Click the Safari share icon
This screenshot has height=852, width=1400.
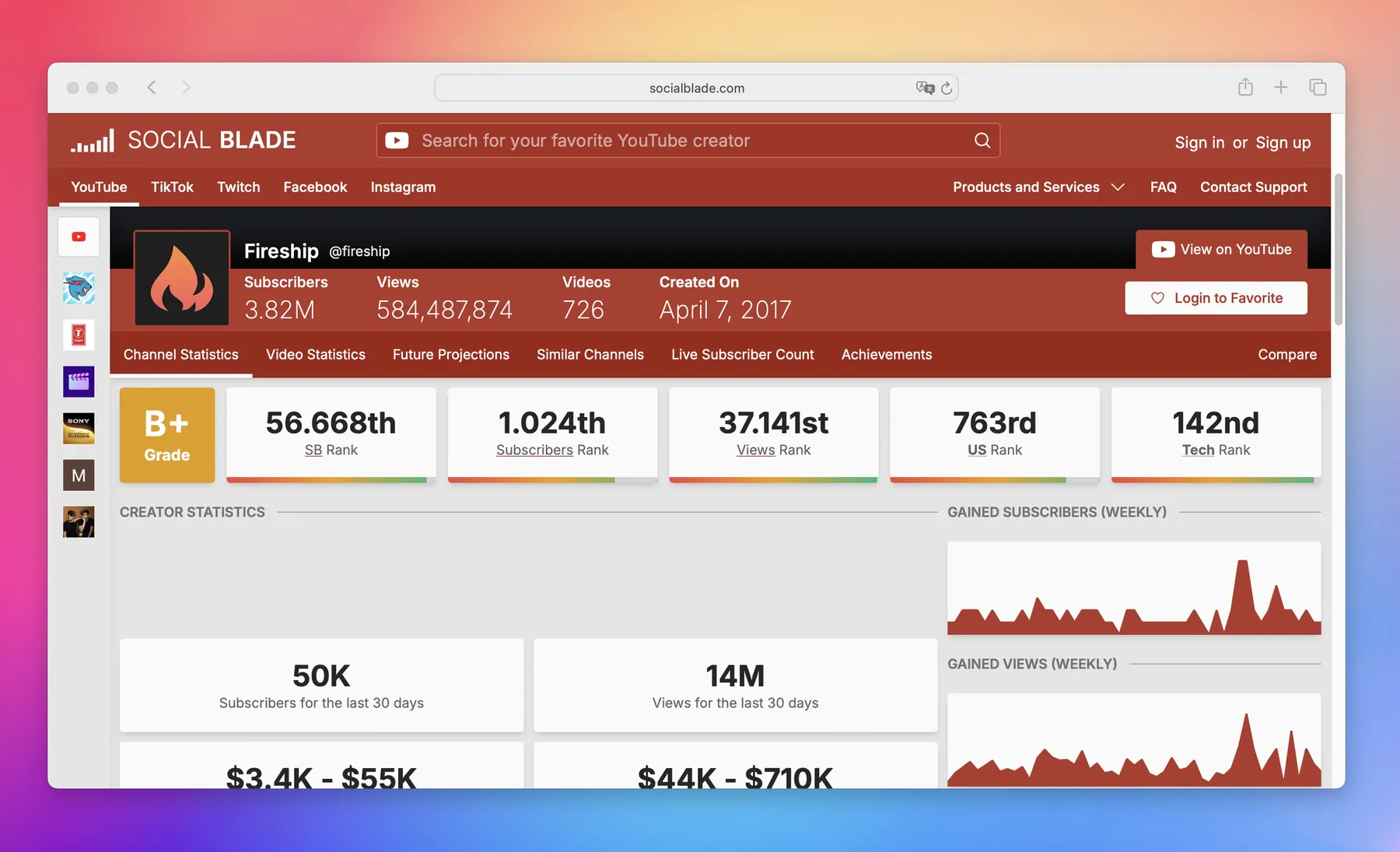pos(1245,87)
